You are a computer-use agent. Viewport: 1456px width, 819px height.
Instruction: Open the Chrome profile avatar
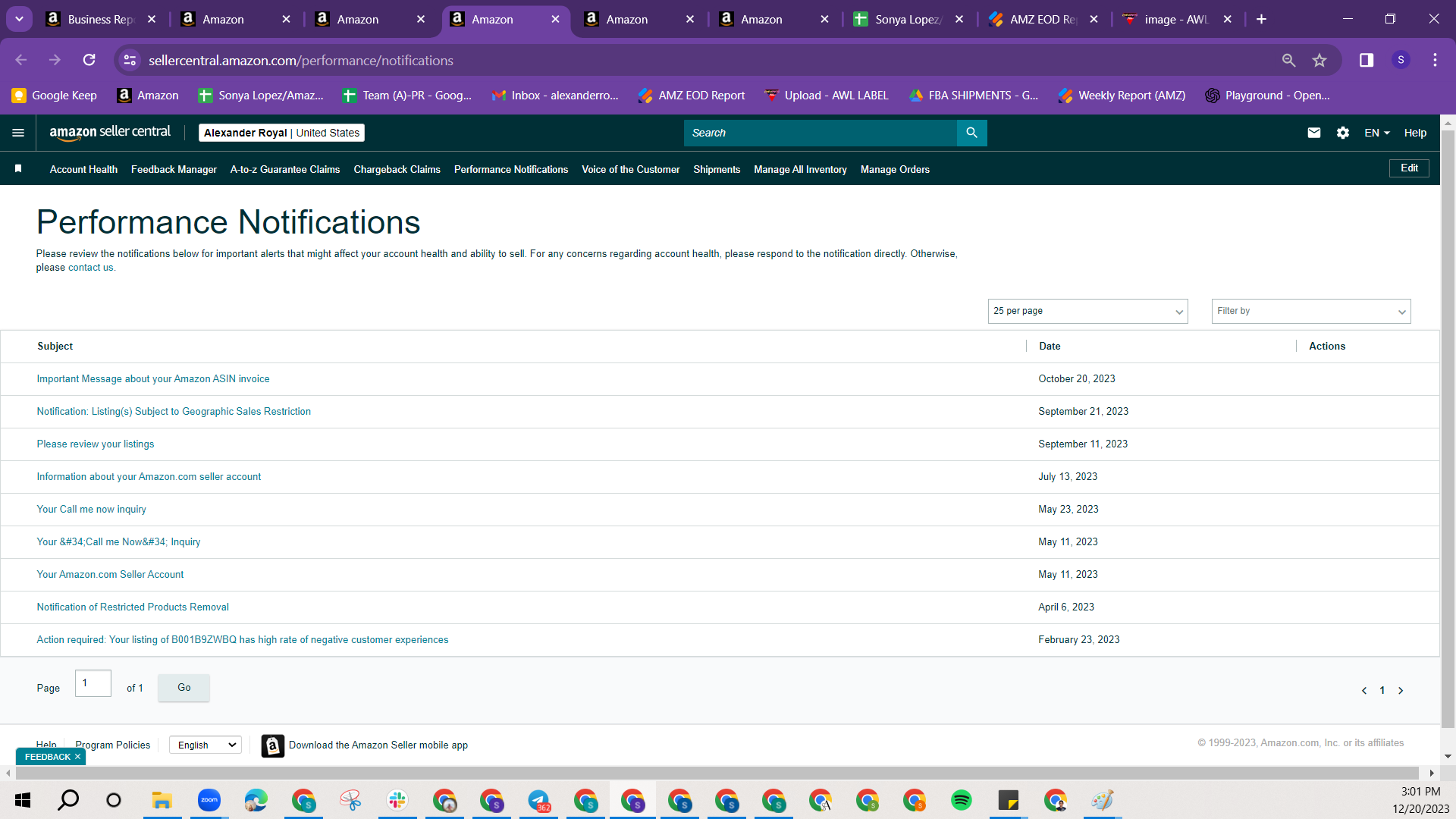coord(1401,60)
